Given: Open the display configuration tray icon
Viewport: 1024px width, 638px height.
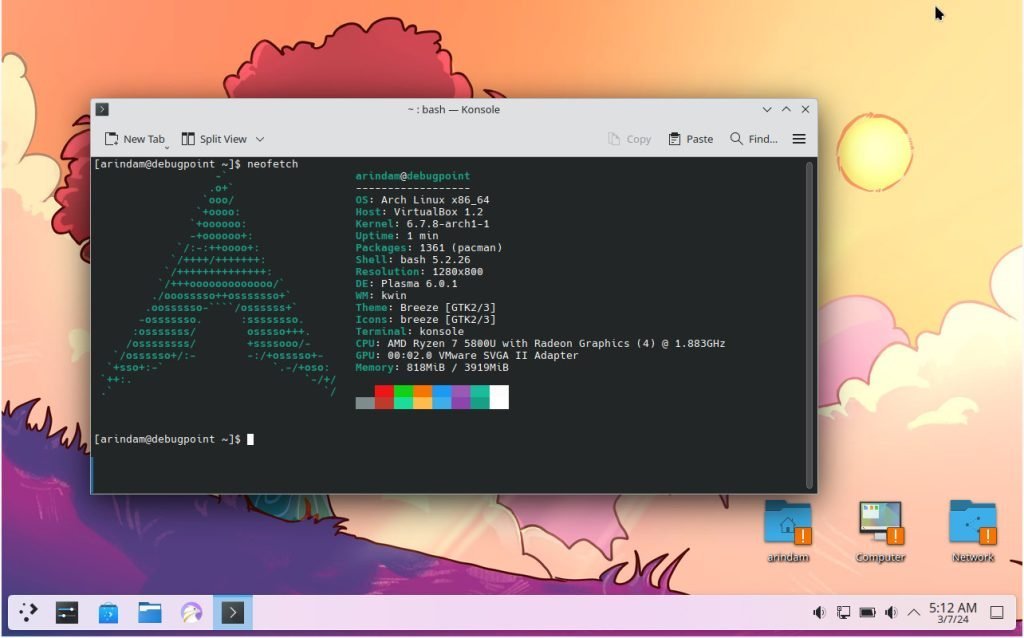Looking at the screenshot, I should click(x=843, y=613).
